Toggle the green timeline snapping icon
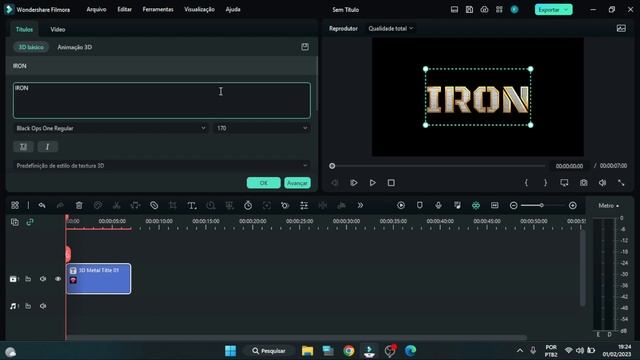 click(x=476, y=205)
